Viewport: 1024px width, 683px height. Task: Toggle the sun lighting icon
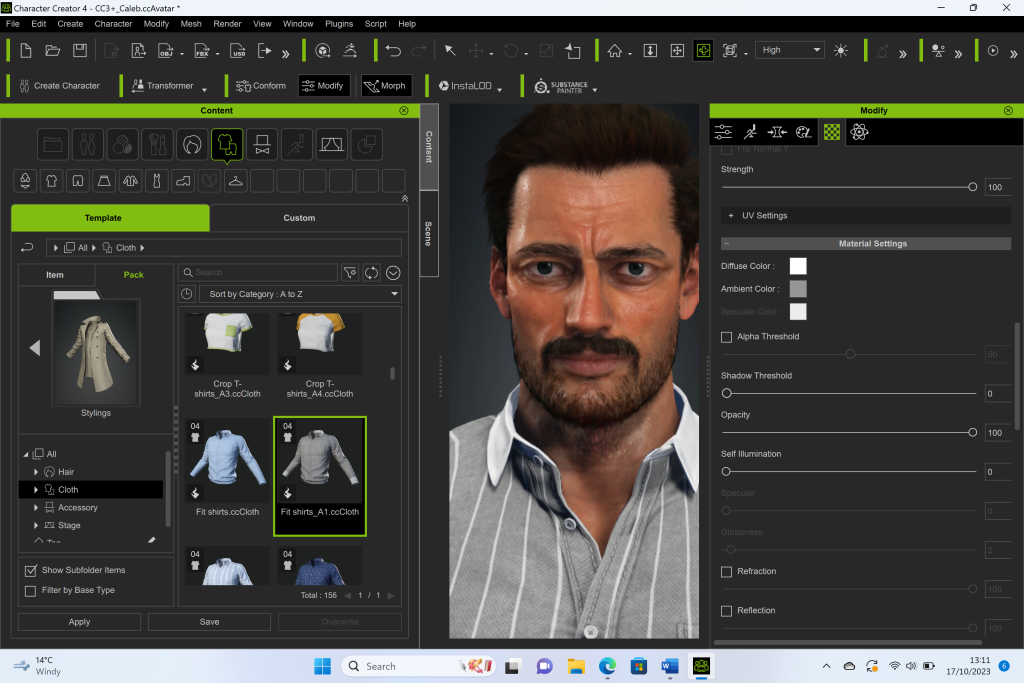pos(840,50)
